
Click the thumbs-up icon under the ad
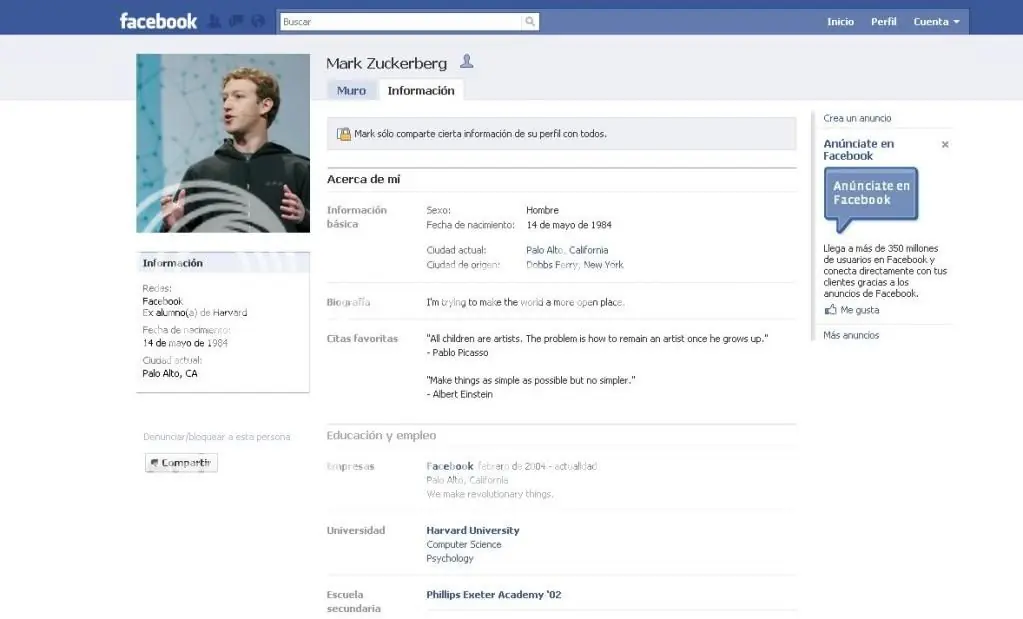pyautogui.click(x=831, y=310)
